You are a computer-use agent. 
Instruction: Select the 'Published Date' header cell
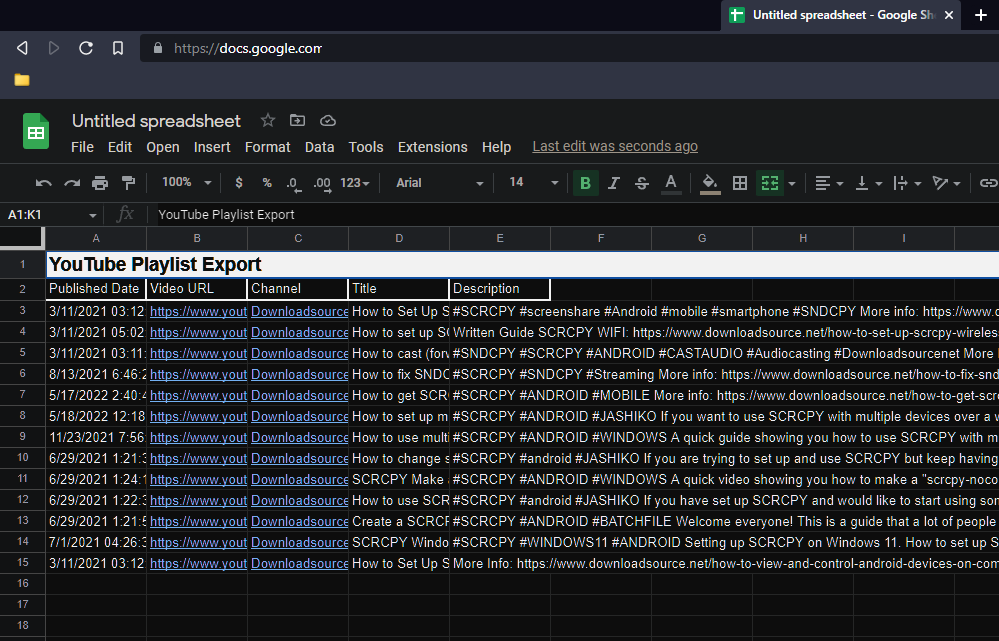96,289
